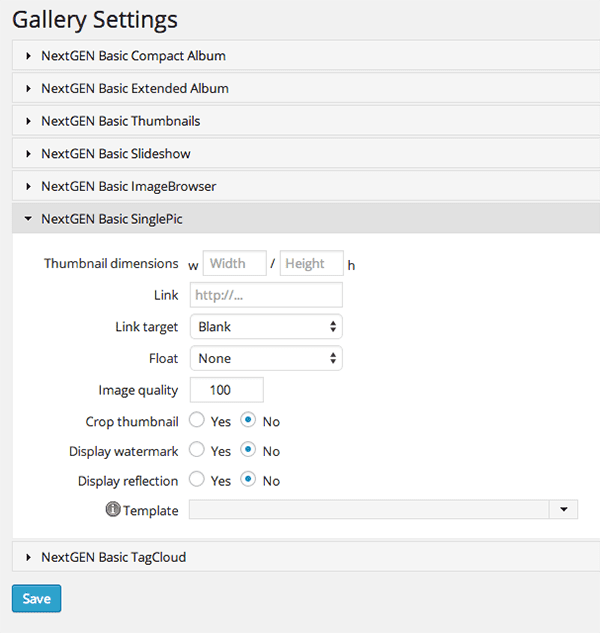This screenshot has width=600, height=633.
Task: Save the gallery settings
Action: (36, 599)
